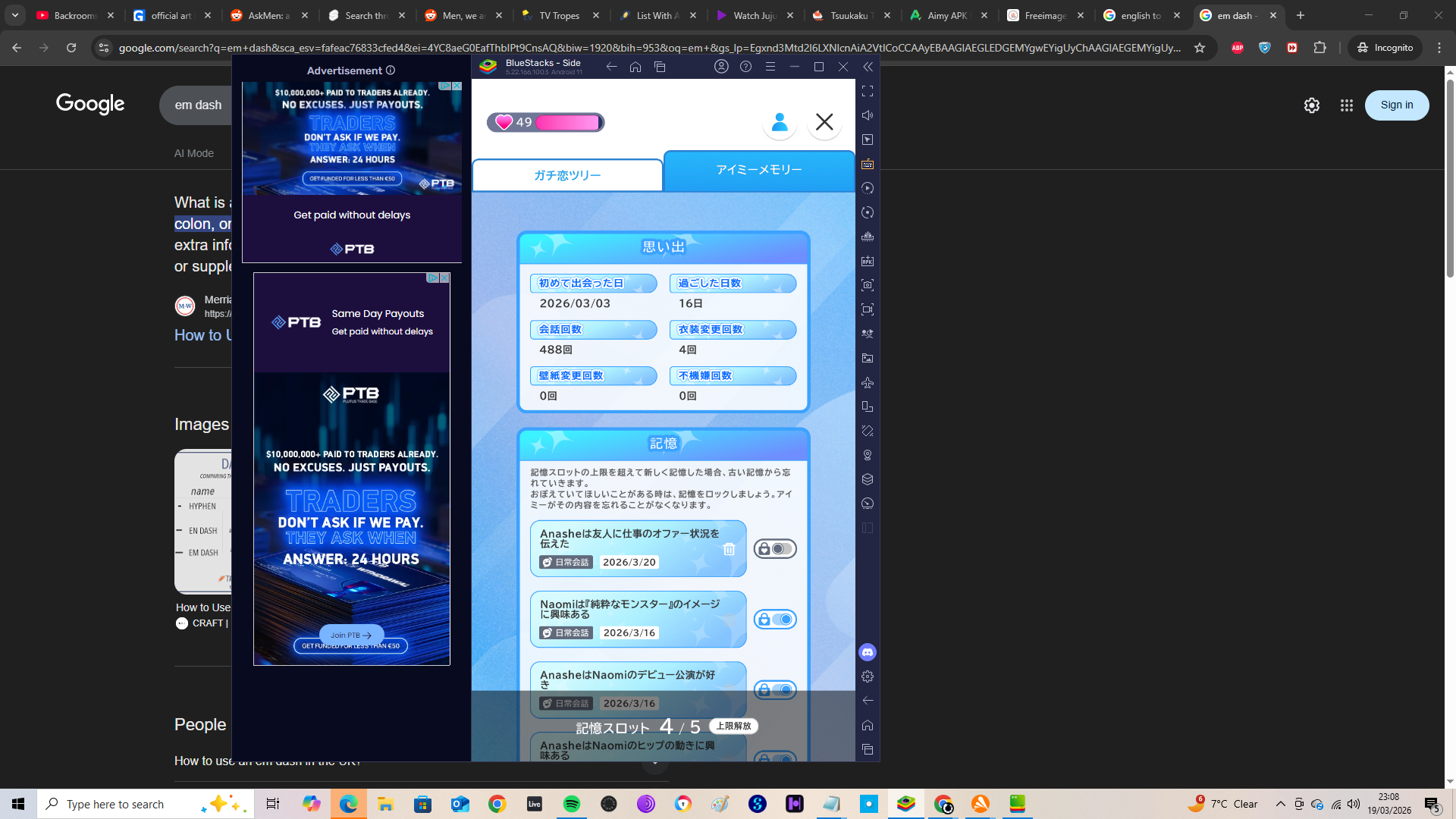
Task: Open BlueStacks sidebar settings gear
Action: point(868,676)
